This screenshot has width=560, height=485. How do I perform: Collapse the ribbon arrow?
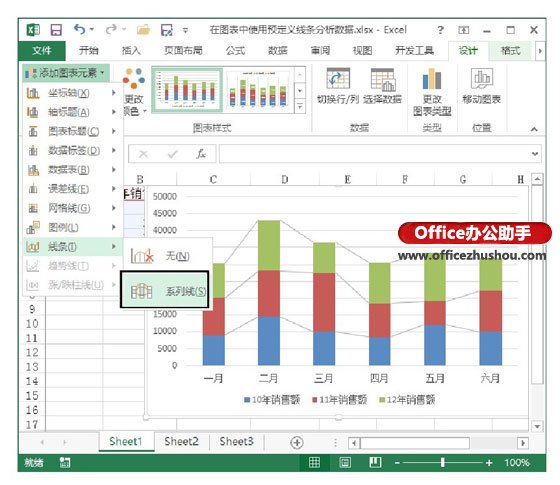tap(534, 129)
